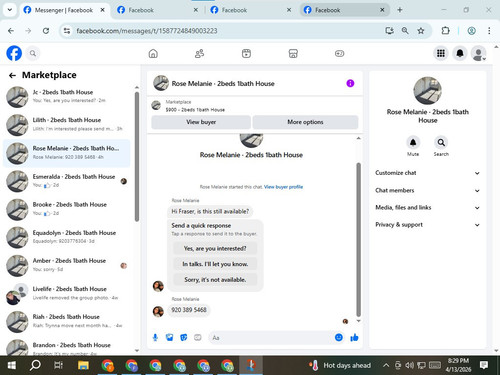The width and height of the screenshot is (500, 375).
Task: Click the voice clip microphone icon
Action: (155, 338)
